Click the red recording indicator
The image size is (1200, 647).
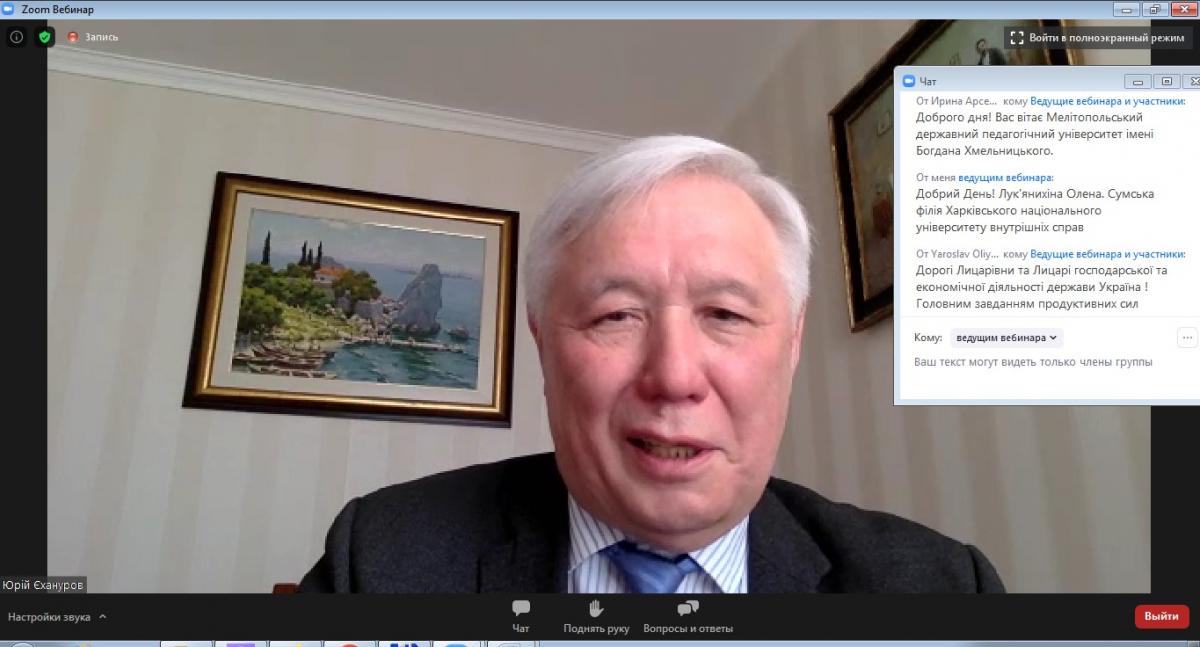click(73, 37)
